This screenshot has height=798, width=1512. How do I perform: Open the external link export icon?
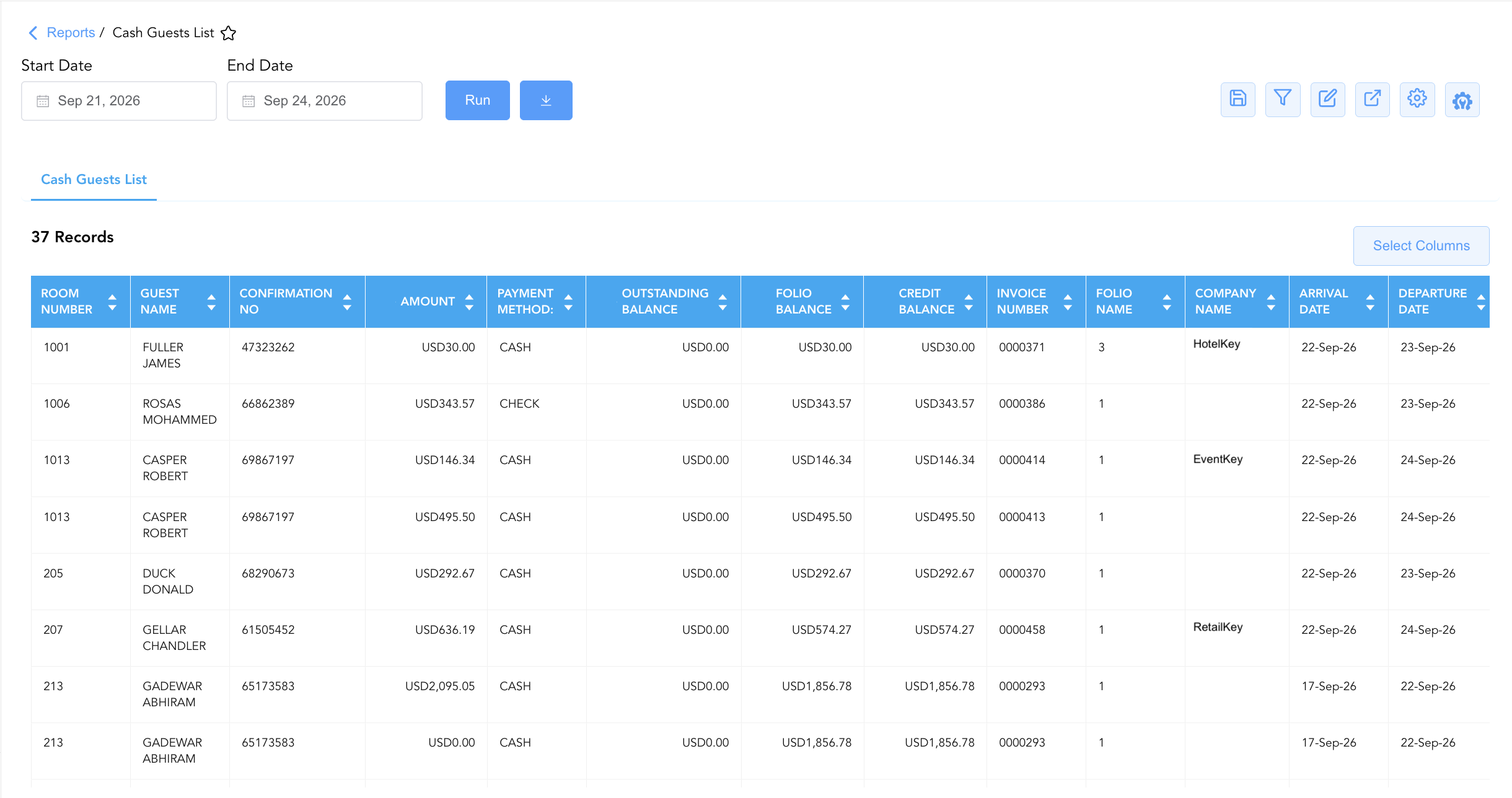click(1373, 99)
